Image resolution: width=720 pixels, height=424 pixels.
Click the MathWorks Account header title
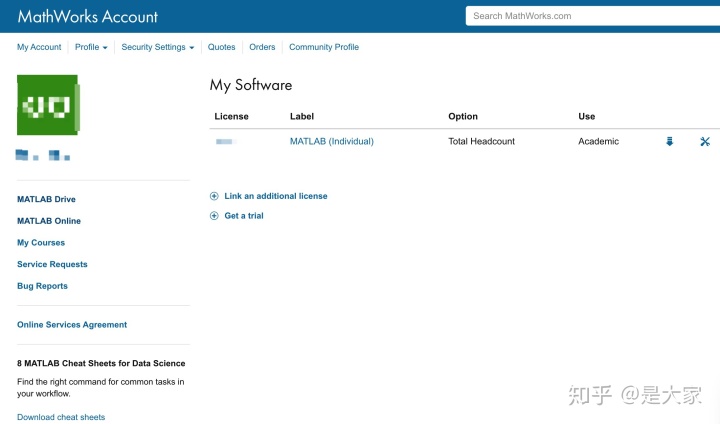pos(88,17)
